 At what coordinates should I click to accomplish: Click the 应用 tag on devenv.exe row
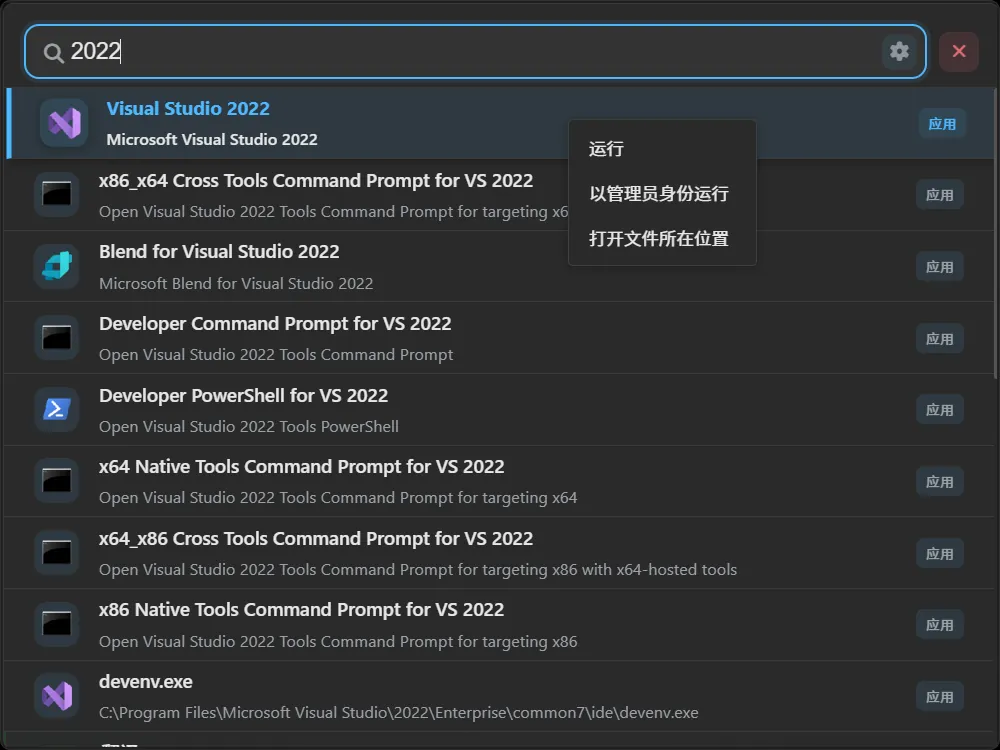[939, 696]
